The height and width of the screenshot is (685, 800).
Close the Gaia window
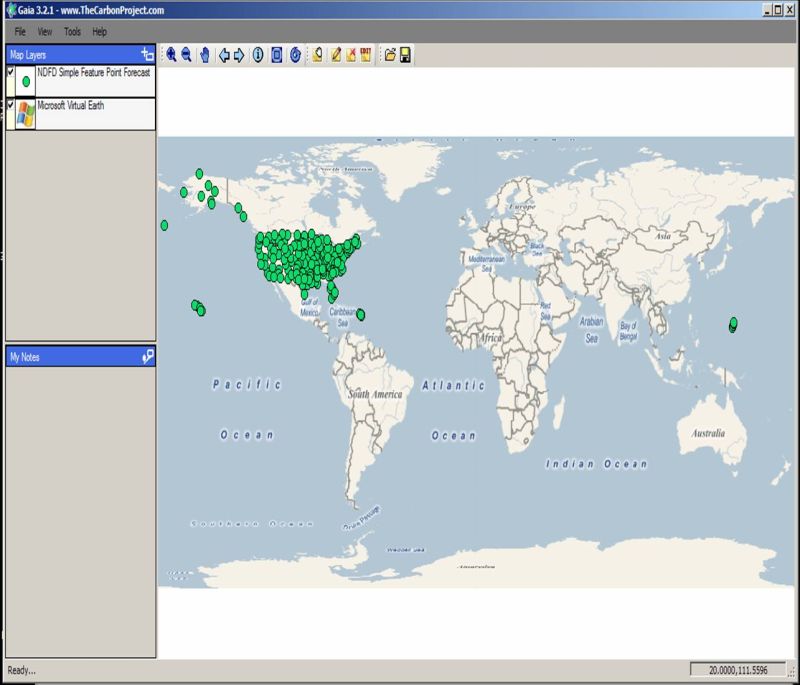[789, 10]
